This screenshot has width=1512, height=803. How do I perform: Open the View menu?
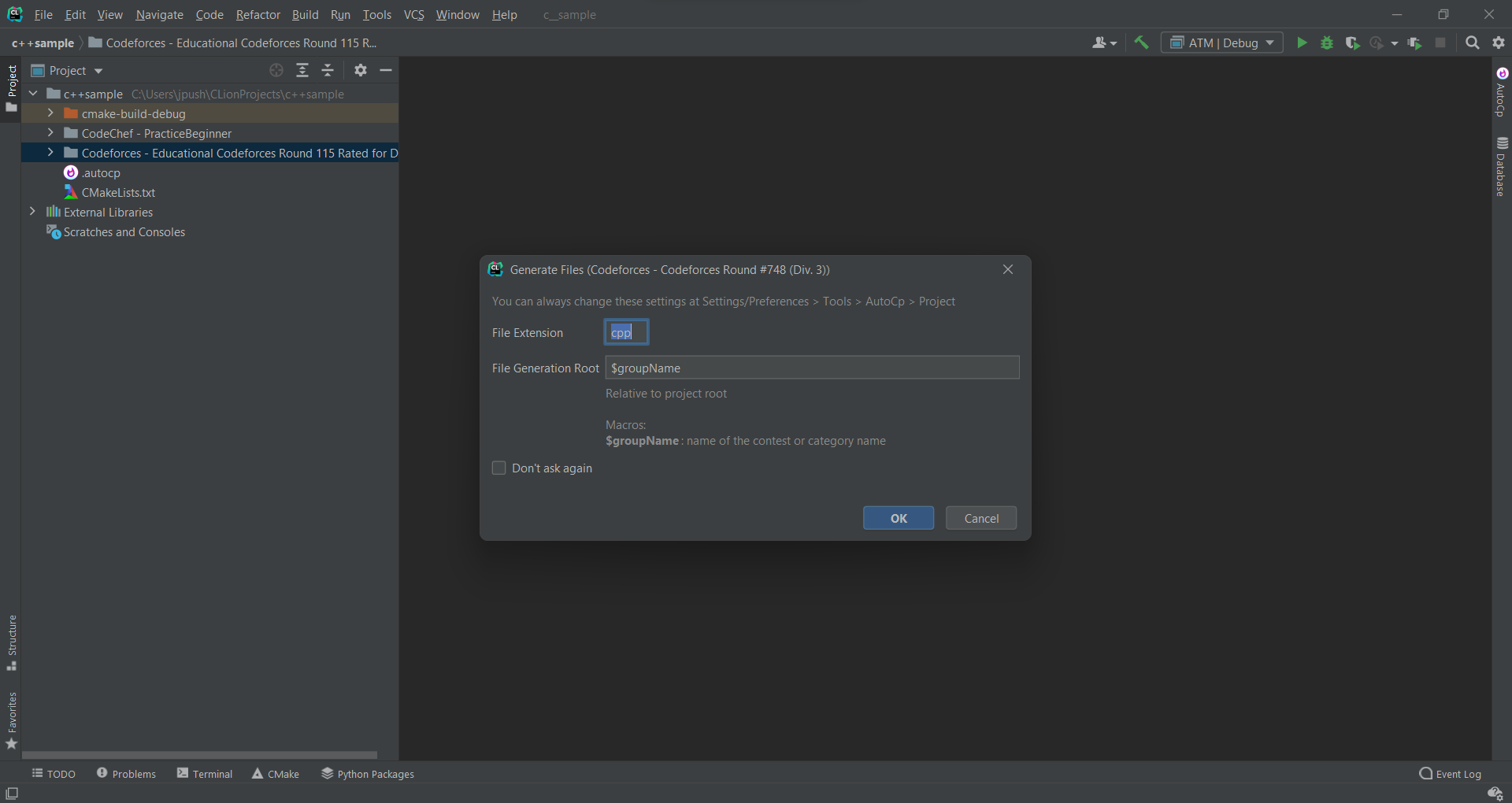110,15
